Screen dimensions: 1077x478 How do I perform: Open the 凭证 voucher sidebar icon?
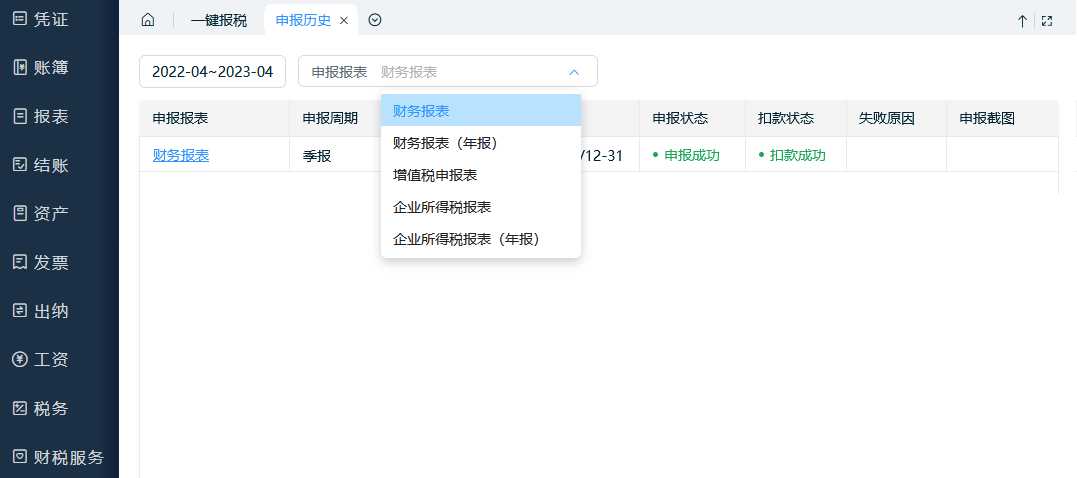[x=20, y=19]
